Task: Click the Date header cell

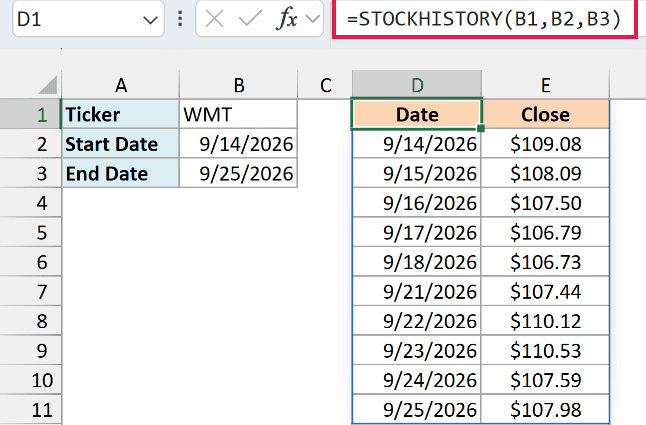Action: [417, 114]
